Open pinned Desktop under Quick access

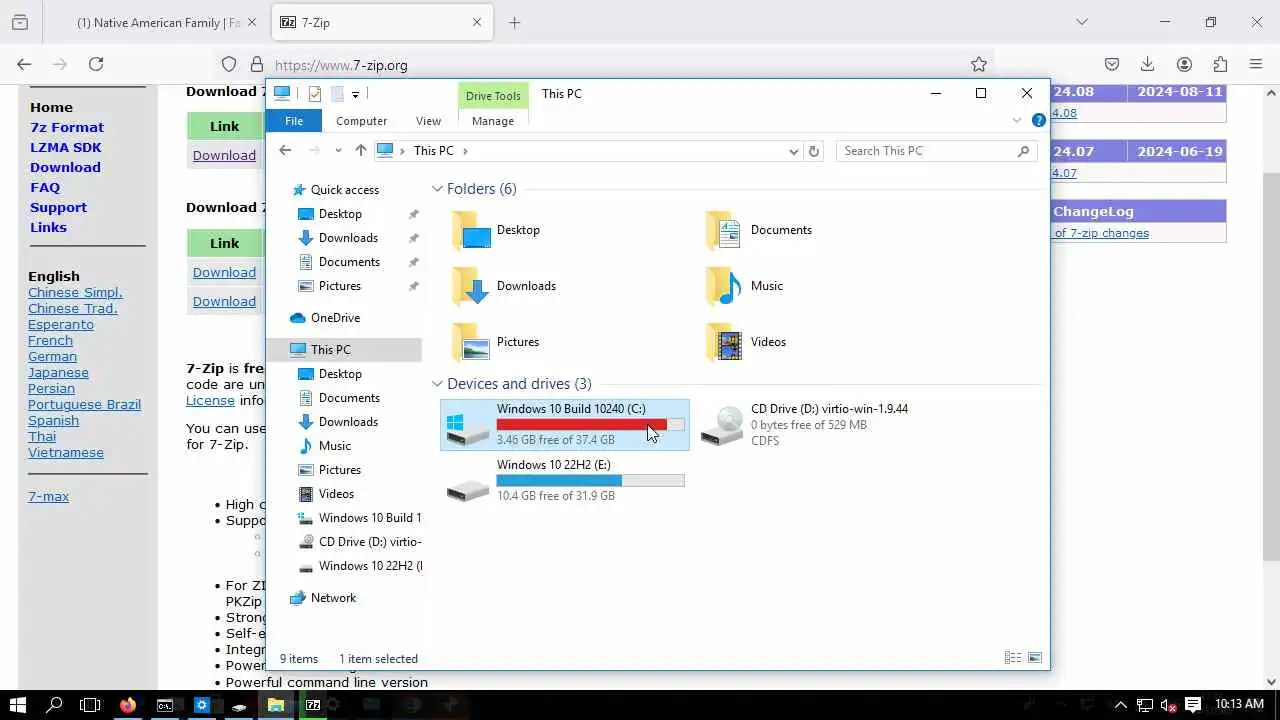[x=340, y=214]
